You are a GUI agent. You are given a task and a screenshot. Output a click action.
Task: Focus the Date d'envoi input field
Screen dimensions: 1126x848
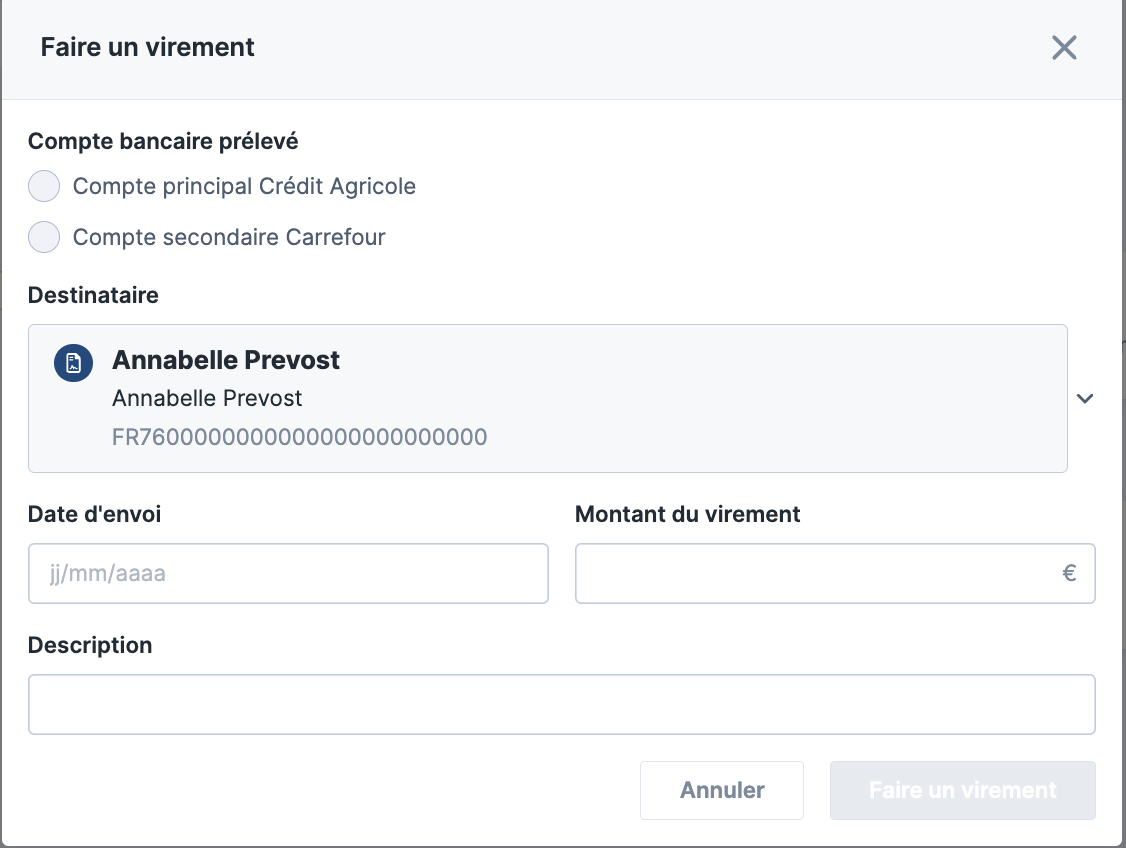(288, 574)
